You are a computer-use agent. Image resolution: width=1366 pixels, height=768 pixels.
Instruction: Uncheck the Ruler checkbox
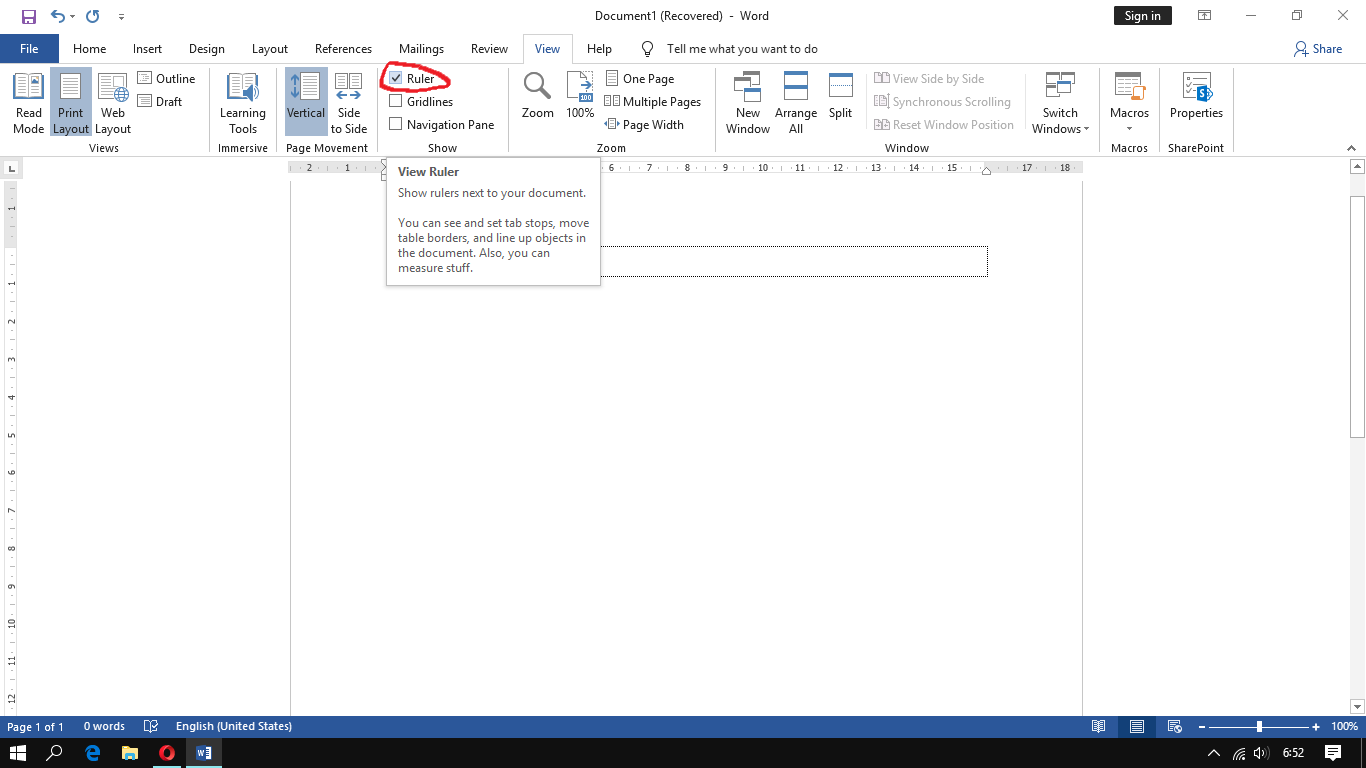pos(396,78)
